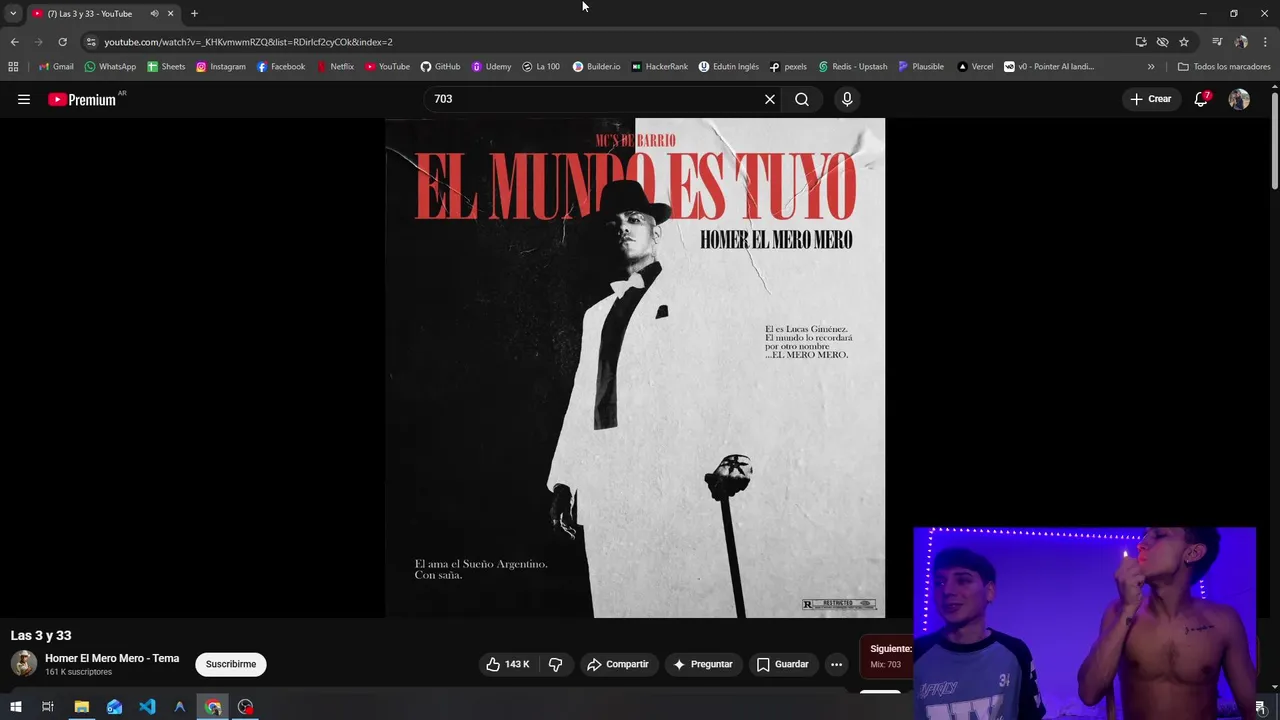Screen dimensions: 1280x720
Task: Open the Vercel bookmark
Action: [975, 67]
